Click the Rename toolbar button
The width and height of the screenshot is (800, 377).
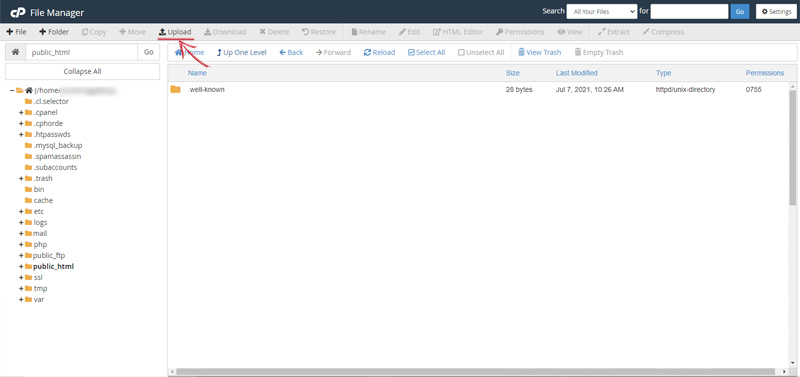point(368,32)
